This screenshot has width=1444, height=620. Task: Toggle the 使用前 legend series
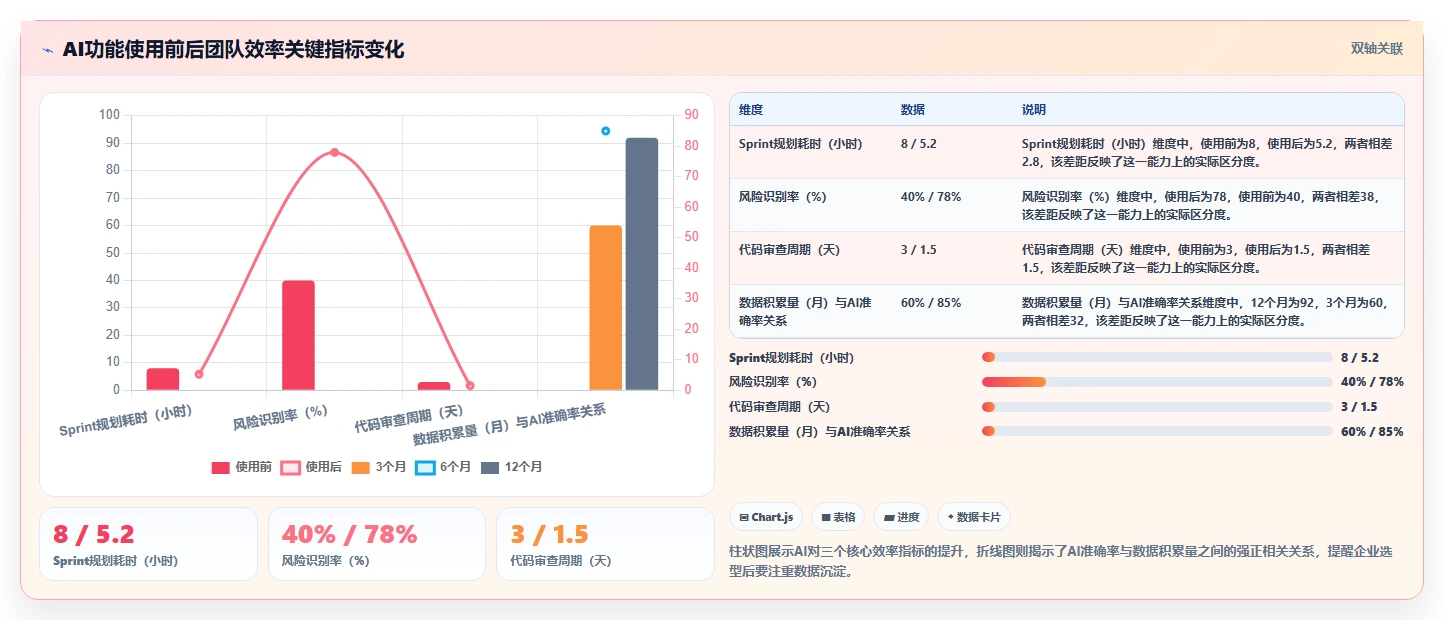(x=242, y=467)
